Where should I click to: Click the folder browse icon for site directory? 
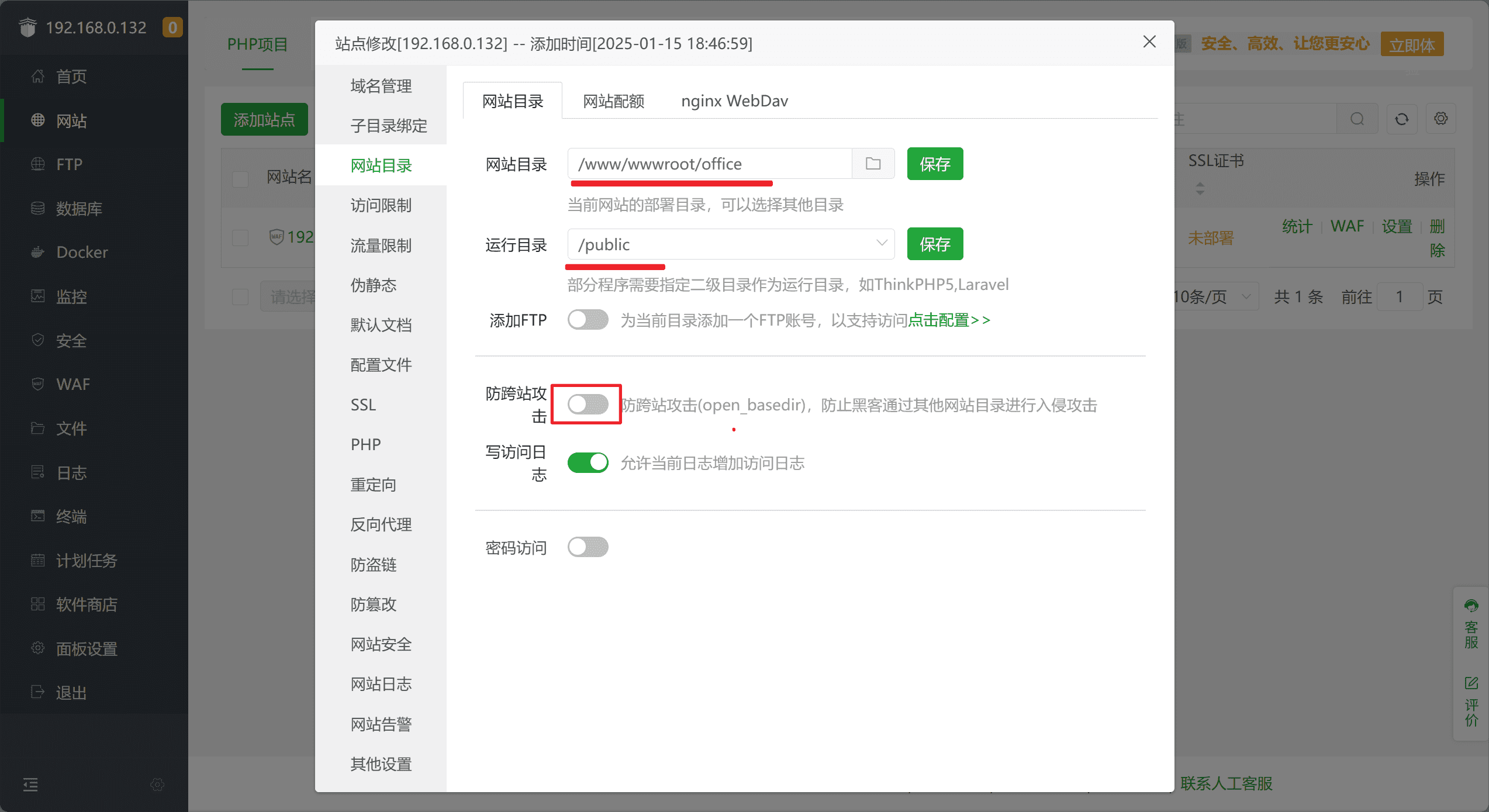point(873,164)
